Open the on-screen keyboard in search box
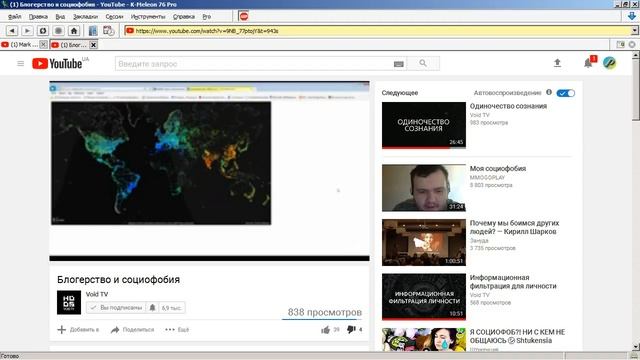This screenshot has height=360, width=640. point(398,64)
